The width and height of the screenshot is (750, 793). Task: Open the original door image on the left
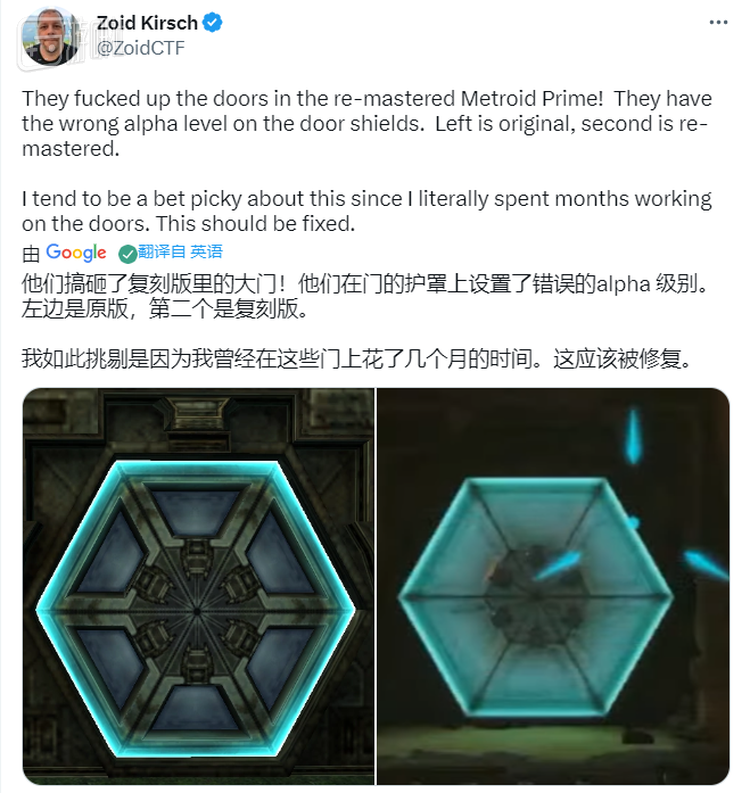[x=198, y=586]
